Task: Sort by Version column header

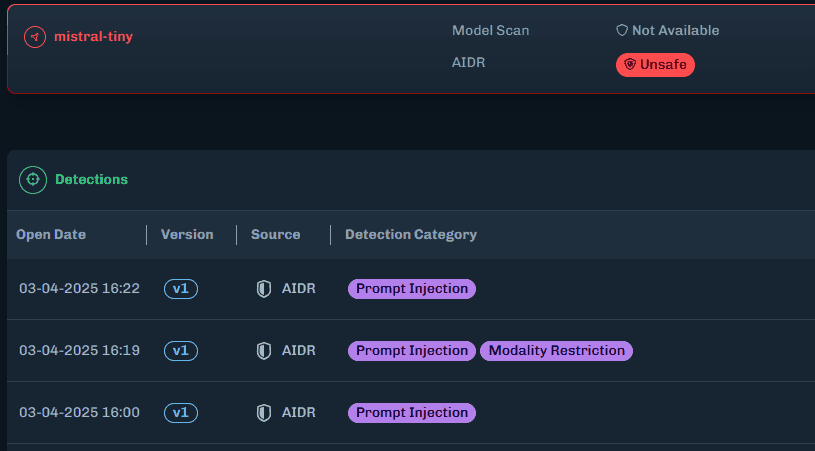Action: click(x=187, y=234)
